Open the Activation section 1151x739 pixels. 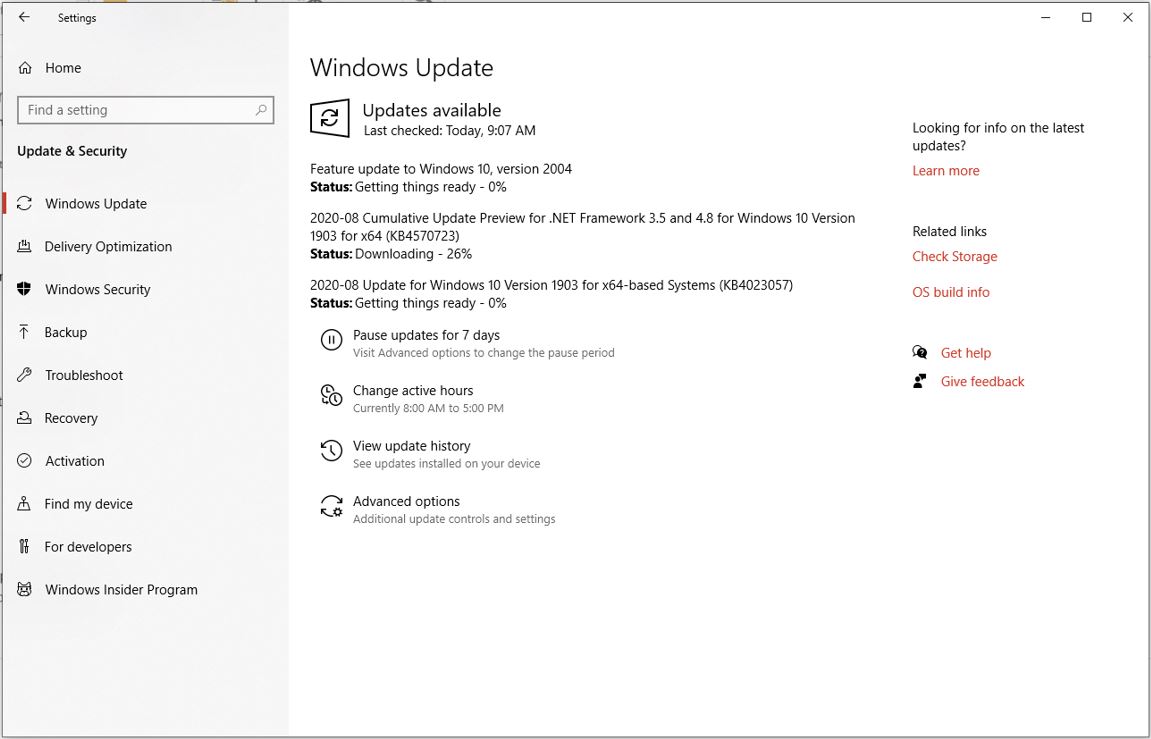(75, 461)
